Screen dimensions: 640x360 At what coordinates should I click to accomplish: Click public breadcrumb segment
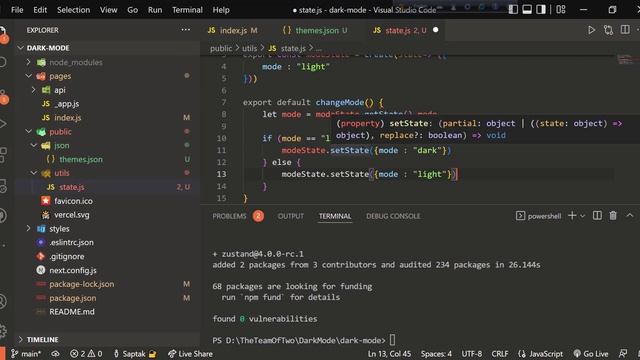pos(221,48)
